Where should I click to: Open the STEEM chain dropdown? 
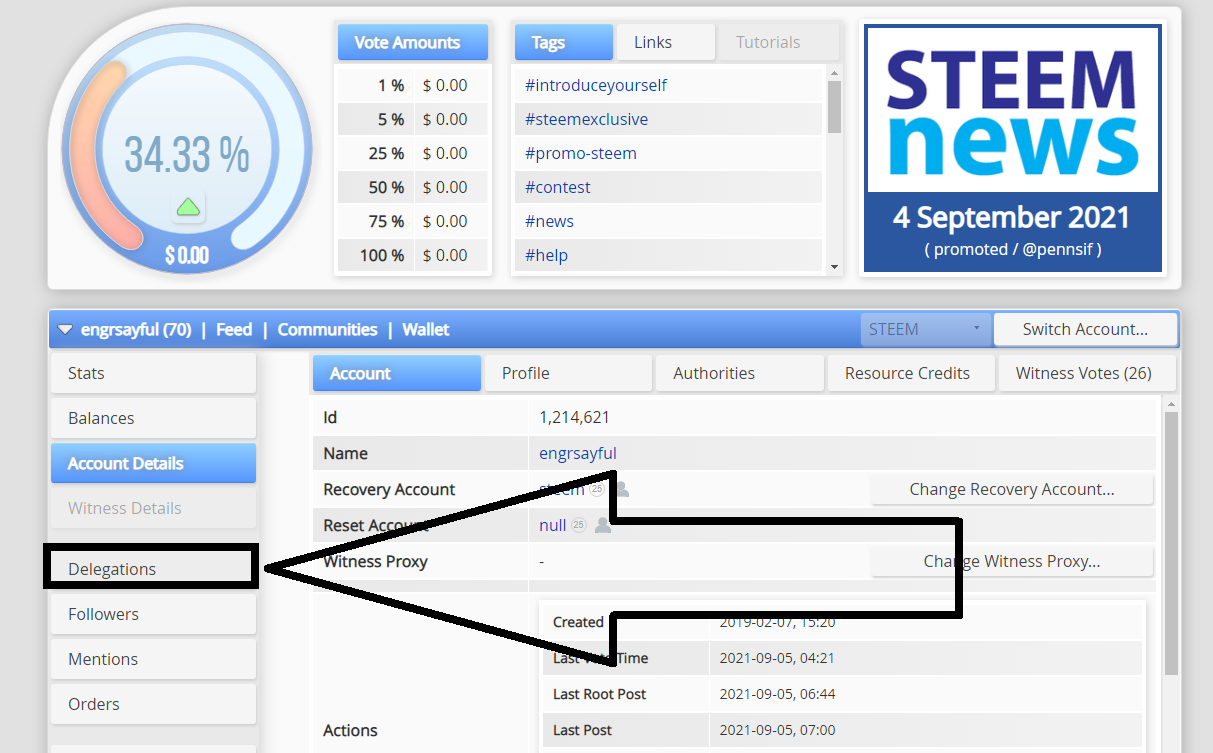coord(925,329)
